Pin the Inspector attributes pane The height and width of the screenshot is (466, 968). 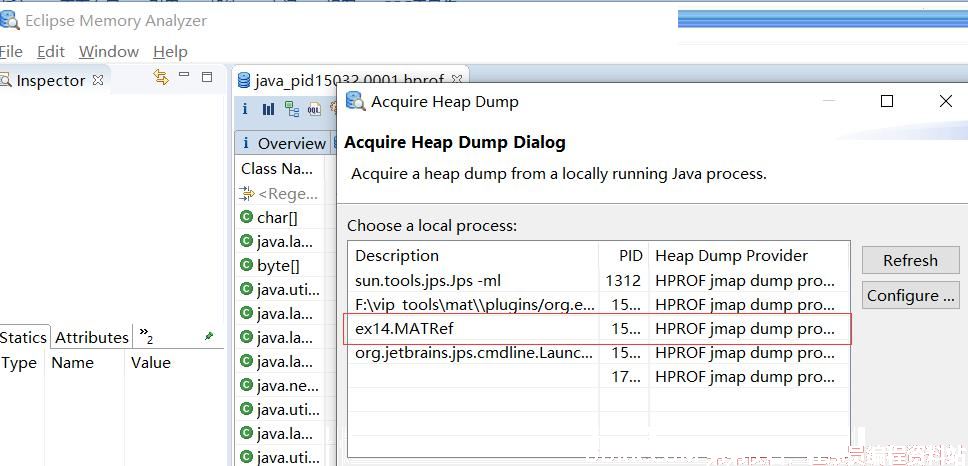[x=209, y=336]
